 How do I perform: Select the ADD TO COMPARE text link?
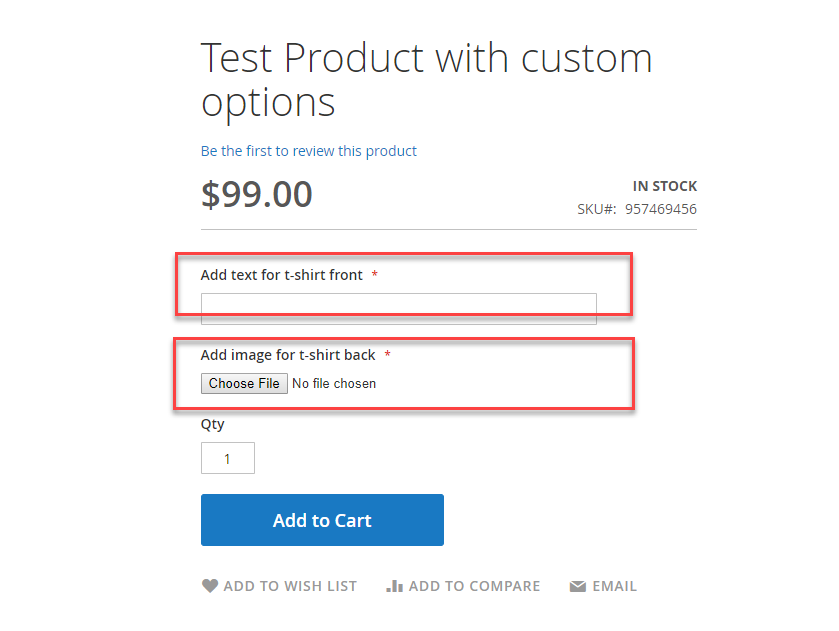coord(474,587)
